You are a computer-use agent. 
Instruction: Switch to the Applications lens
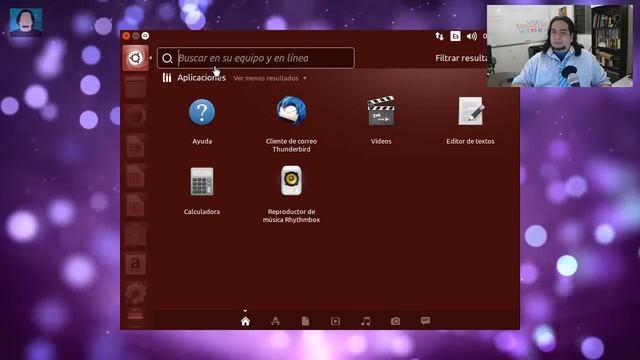coord(276,321)
